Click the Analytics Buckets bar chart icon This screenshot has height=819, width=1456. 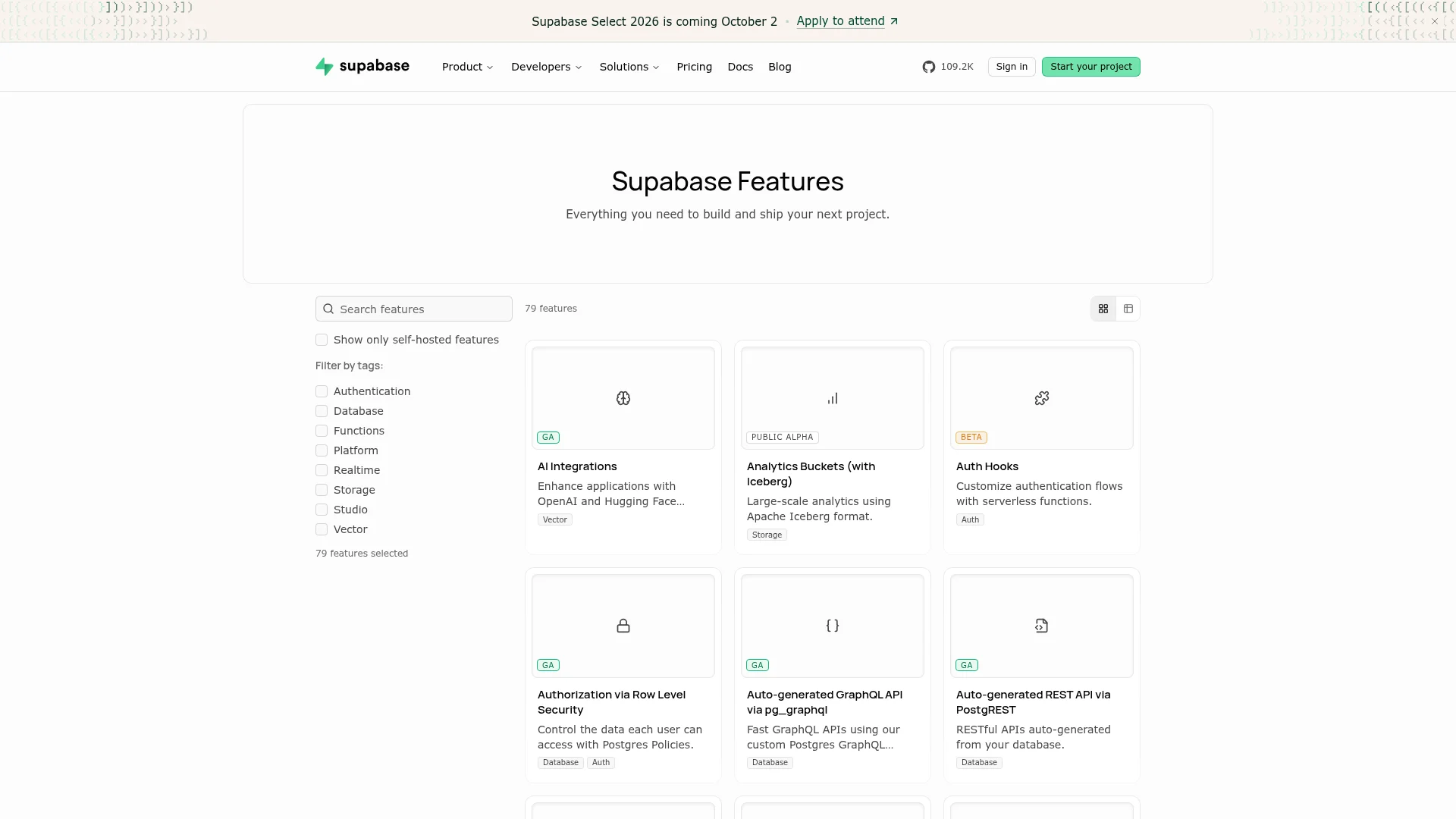(833, 398)
